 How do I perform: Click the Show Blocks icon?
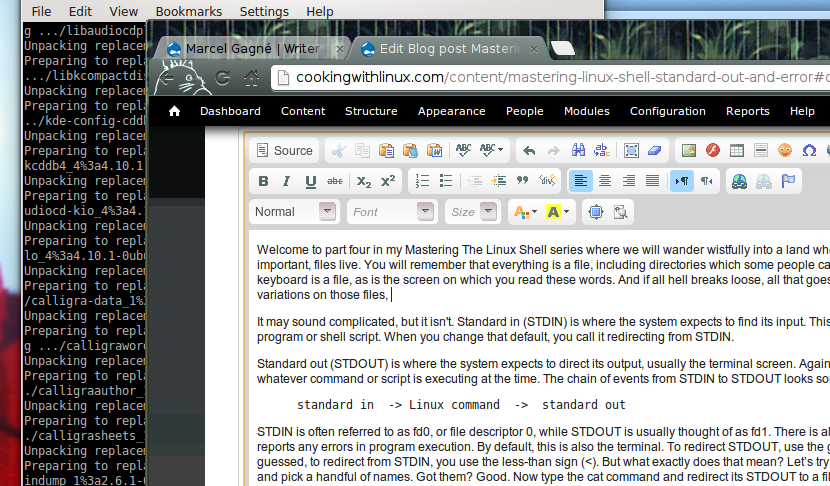(620, 212)
